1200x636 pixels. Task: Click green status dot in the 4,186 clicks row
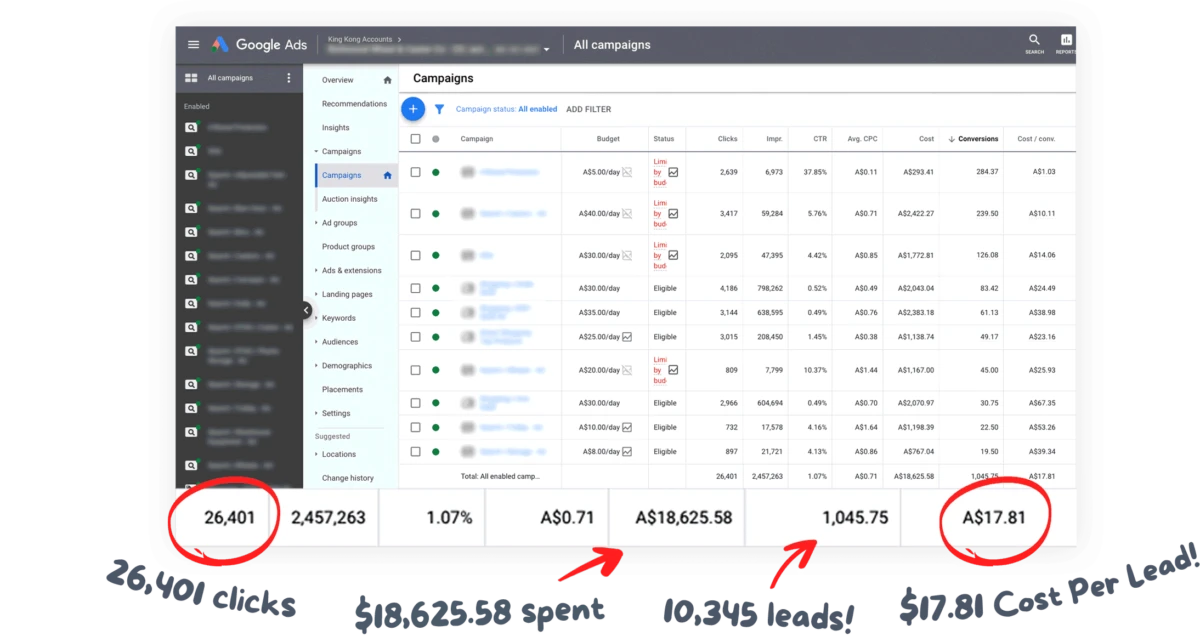coord(435,288)
